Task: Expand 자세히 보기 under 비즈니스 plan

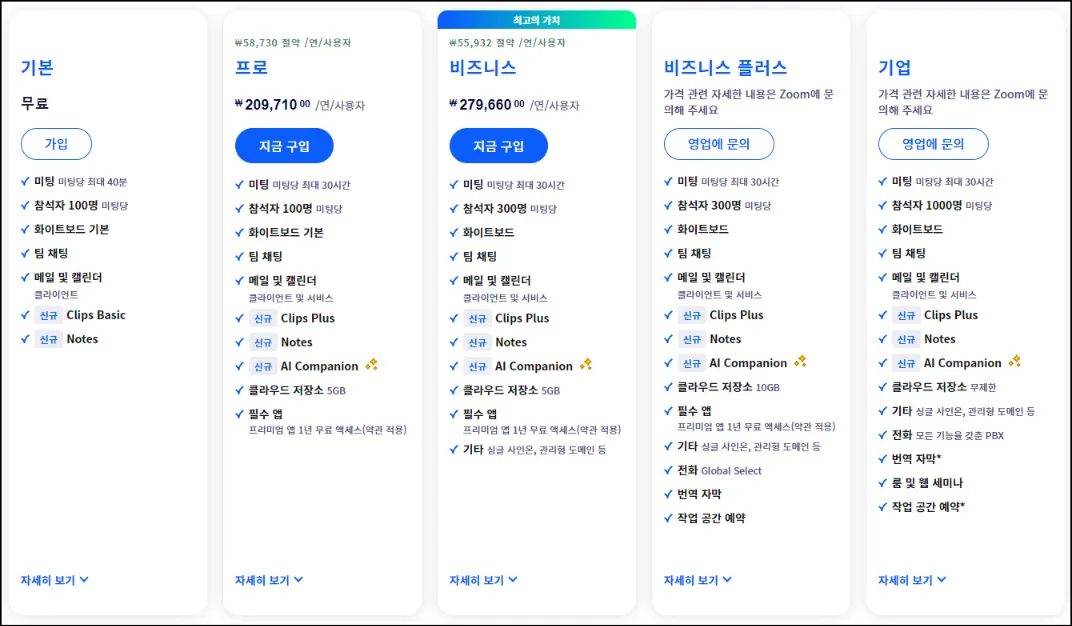Action: 483,580
